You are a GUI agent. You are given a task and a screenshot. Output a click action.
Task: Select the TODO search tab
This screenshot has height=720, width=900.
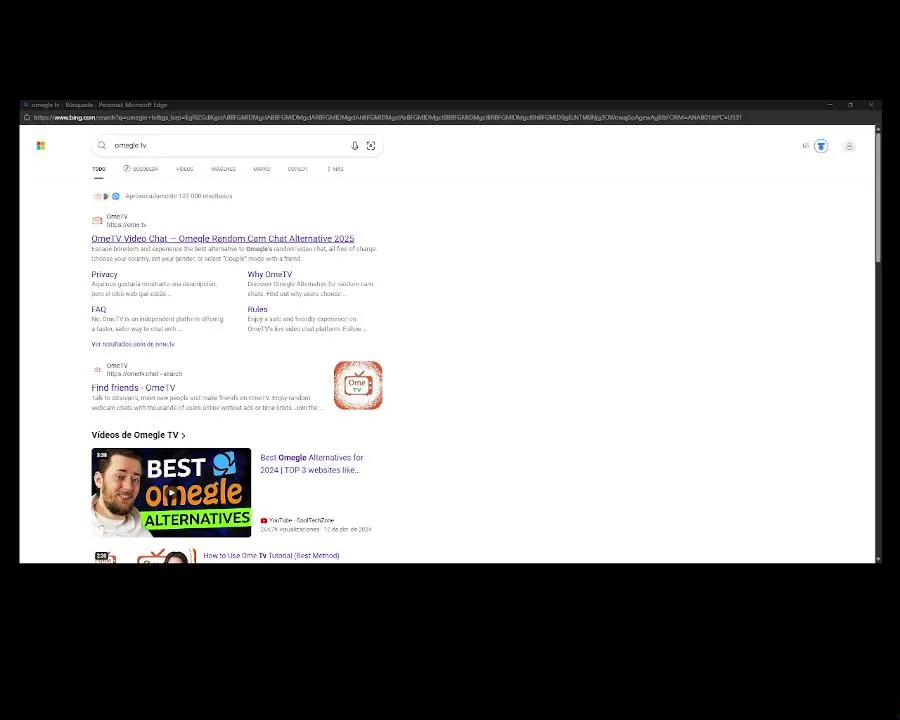pos(99,169)
